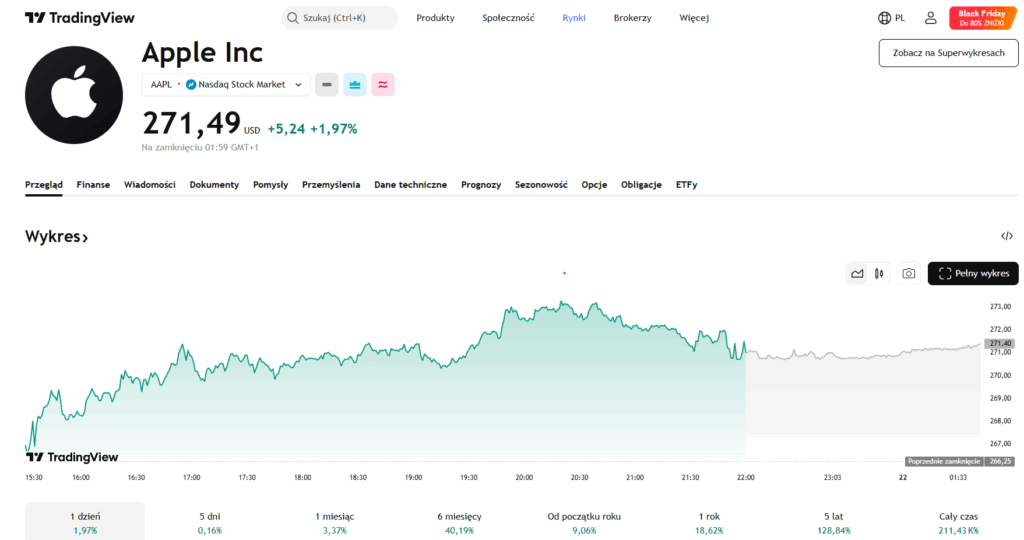The image size is (1024, 540).
Task: Click the TradingView watermark logo on chart
Action: [72, 457]
